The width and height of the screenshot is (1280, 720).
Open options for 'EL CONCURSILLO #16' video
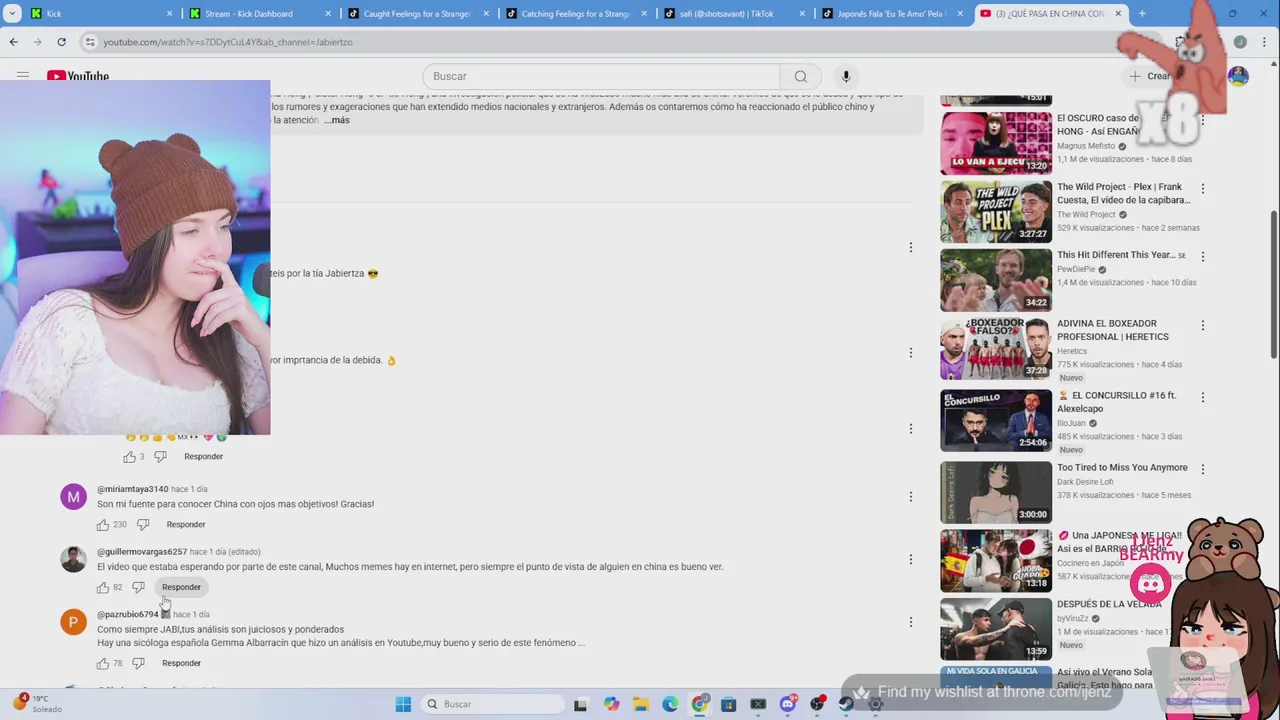coord(1202,397)
